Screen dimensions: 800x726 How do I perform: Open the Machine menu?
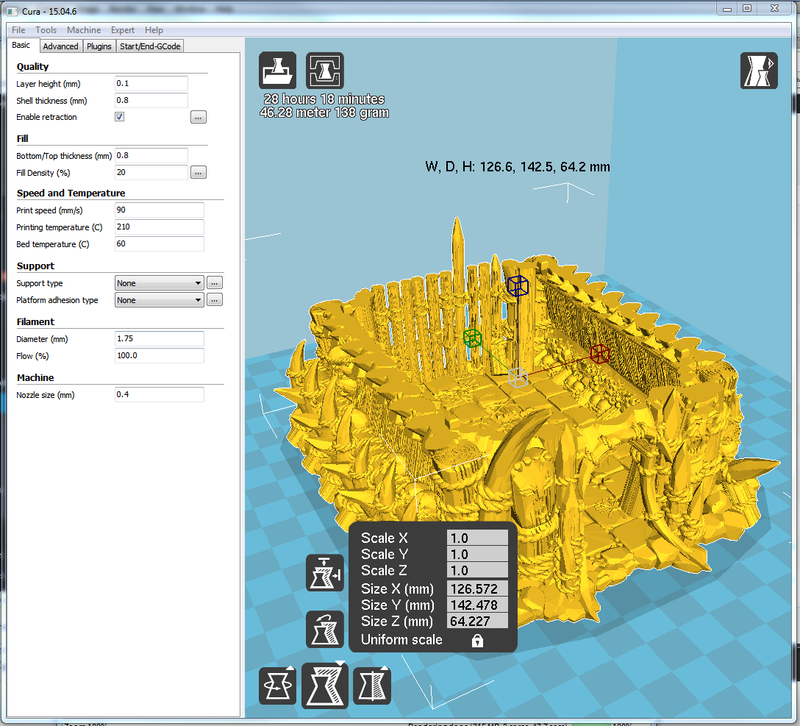[x=84, y=30]
